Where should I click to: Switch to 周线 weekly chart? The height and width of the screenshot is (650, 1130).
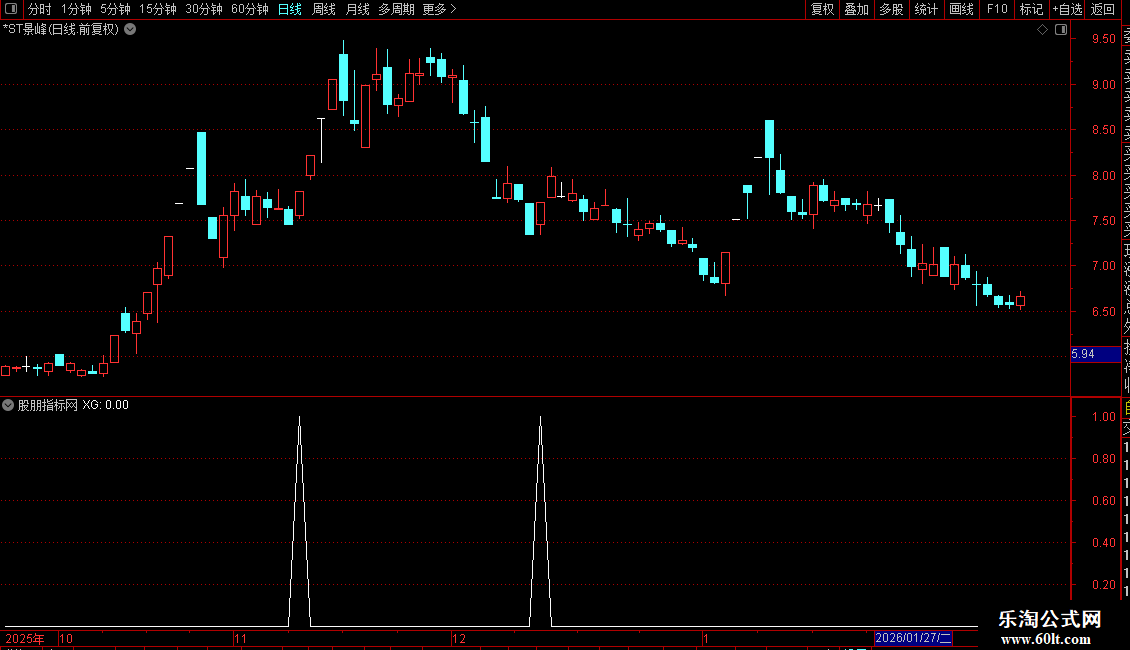[x=324, y=9]
